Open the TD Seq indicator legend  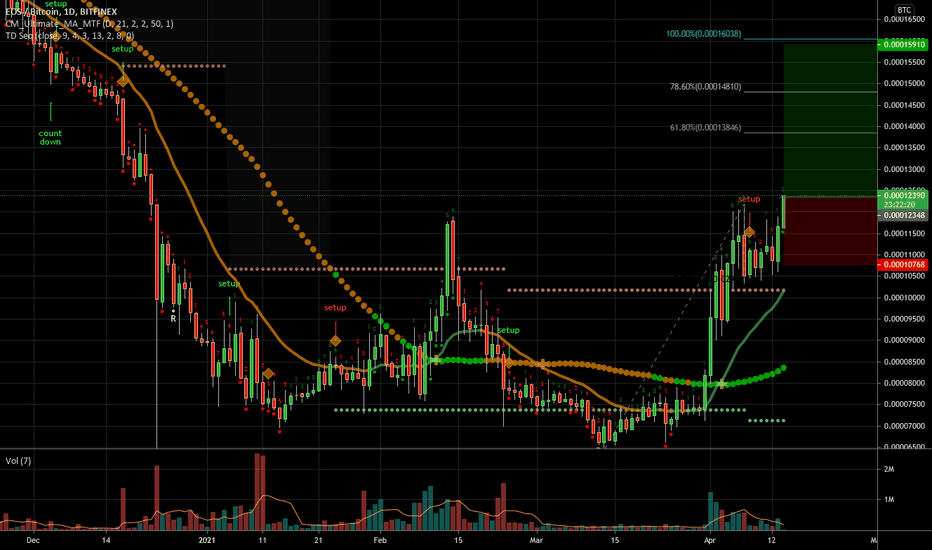pyautogui.click(x=70, y=36)
